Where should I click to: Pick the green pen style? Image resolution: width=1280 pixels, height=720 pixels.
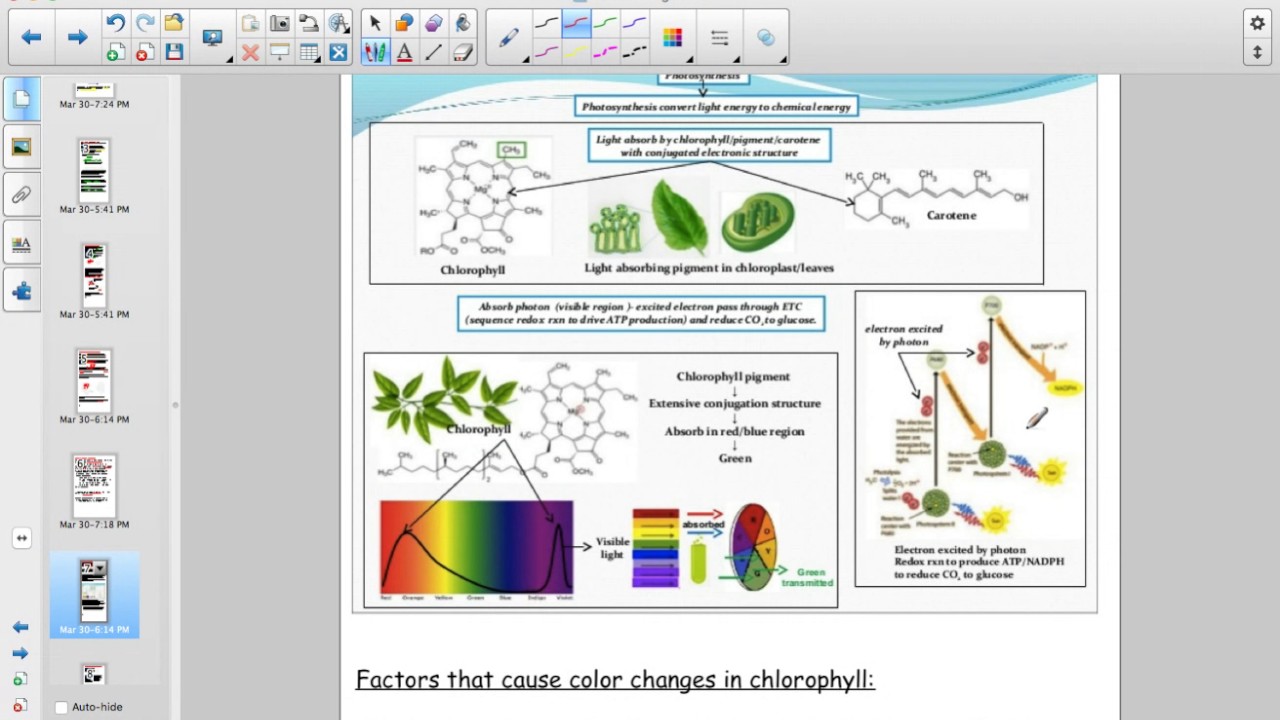[605, 23]
